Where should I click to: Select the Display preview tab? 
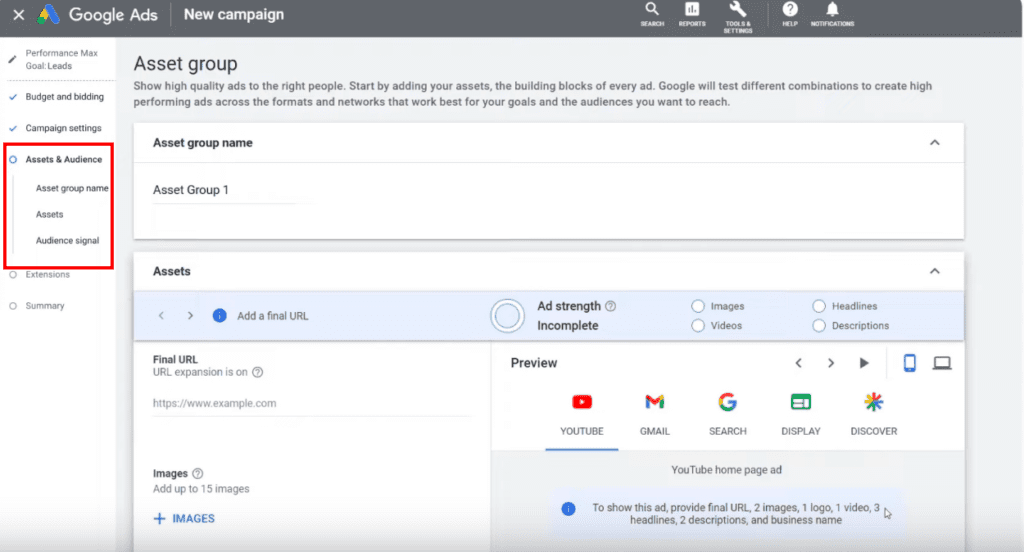(801, 415)
